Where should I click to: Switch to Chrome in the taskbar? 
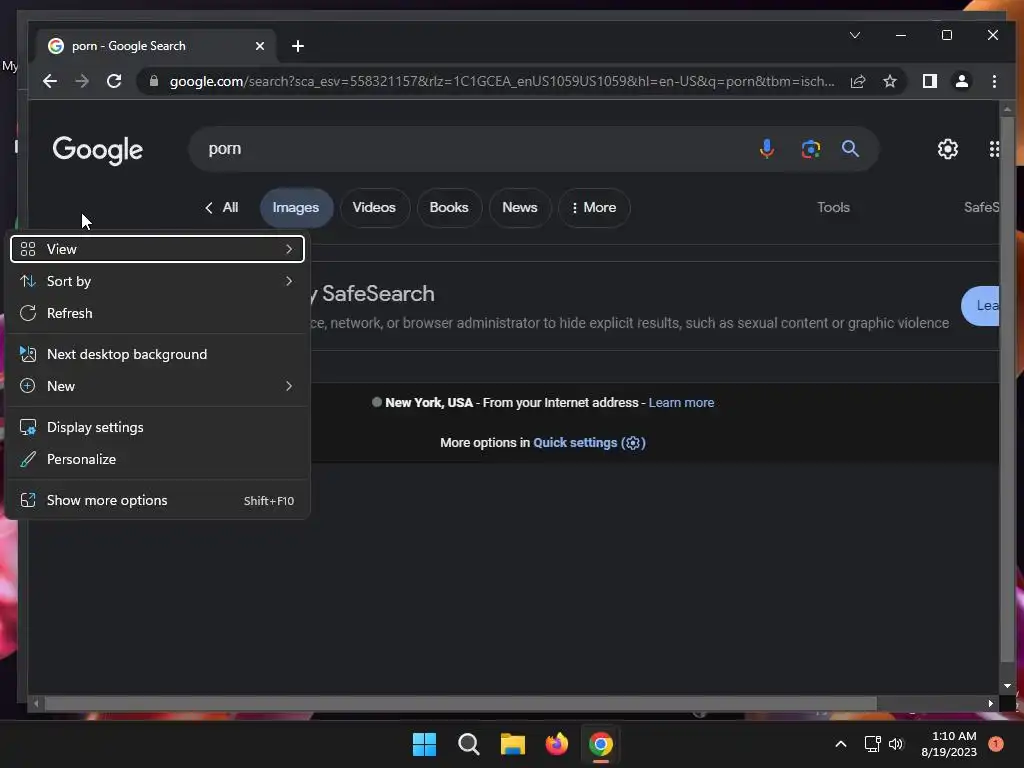click(x=601, y=744)
